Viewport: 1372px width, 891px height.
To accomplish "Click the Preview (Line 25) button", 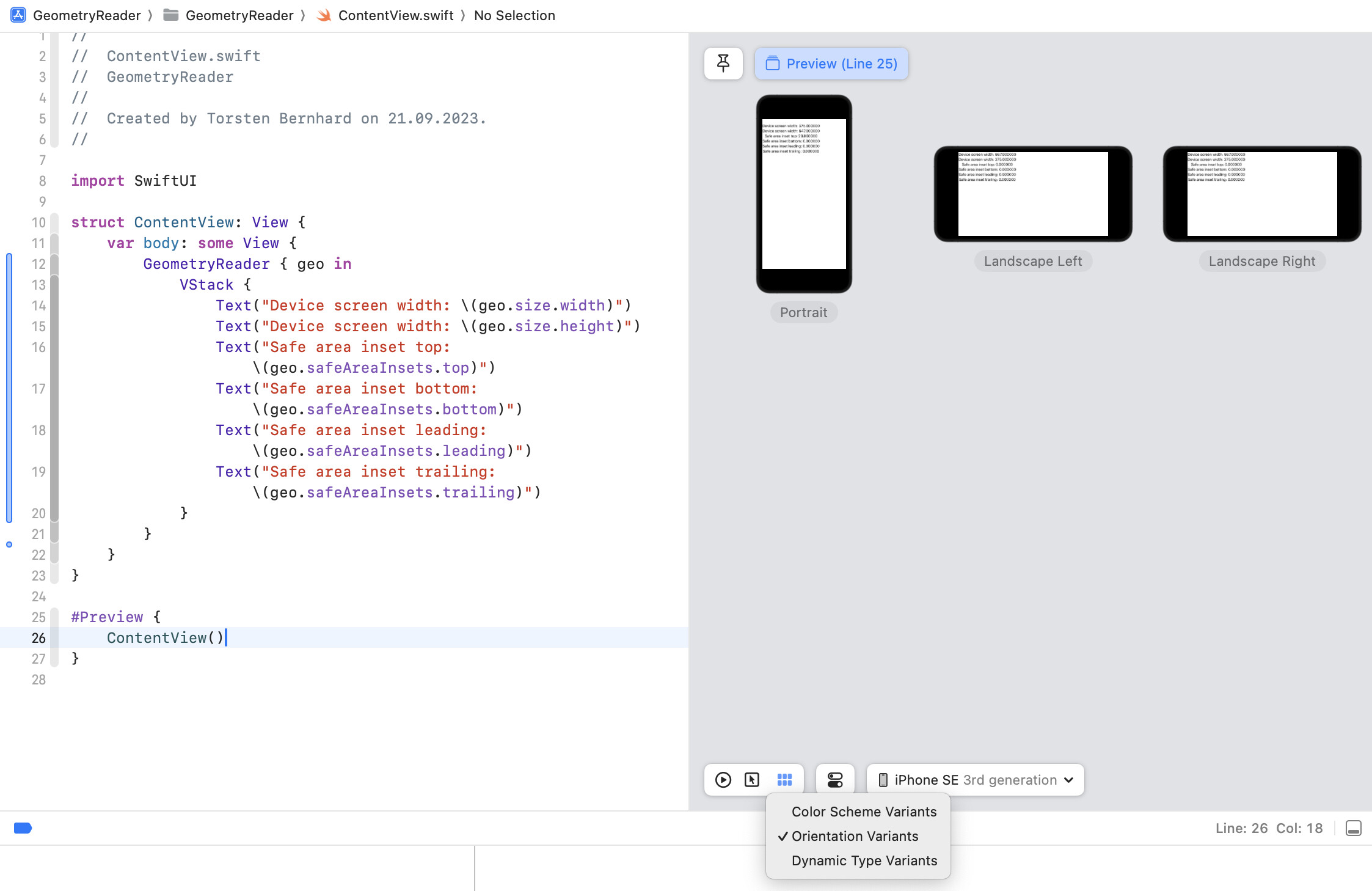I will 831,64.
